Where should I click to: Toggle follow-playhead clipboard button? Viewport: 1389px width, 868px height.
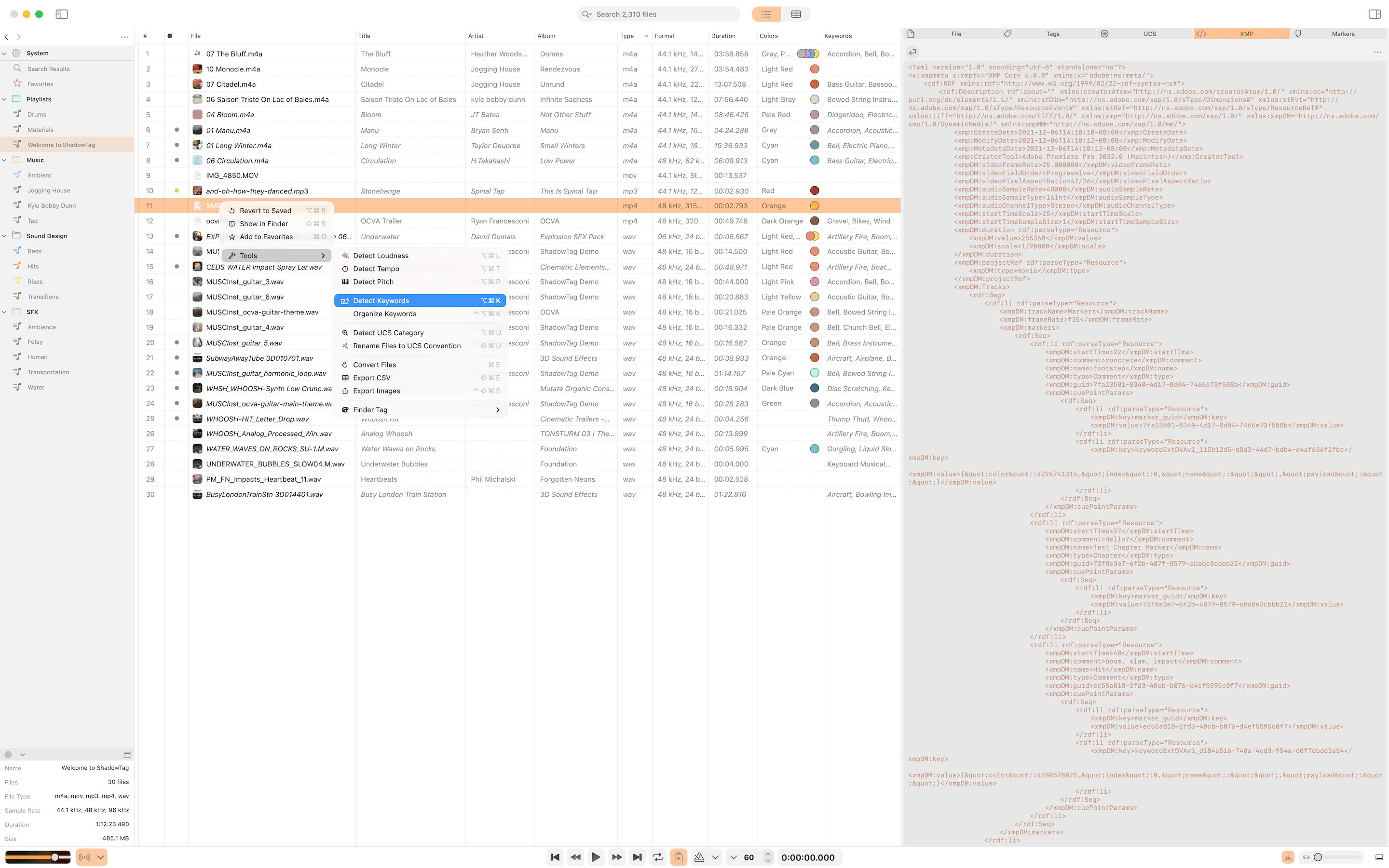679,856
